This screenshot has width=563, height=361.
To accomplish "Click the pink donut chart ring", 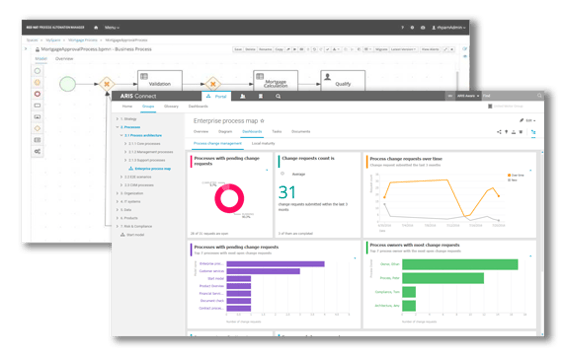I will pos(229,198).
